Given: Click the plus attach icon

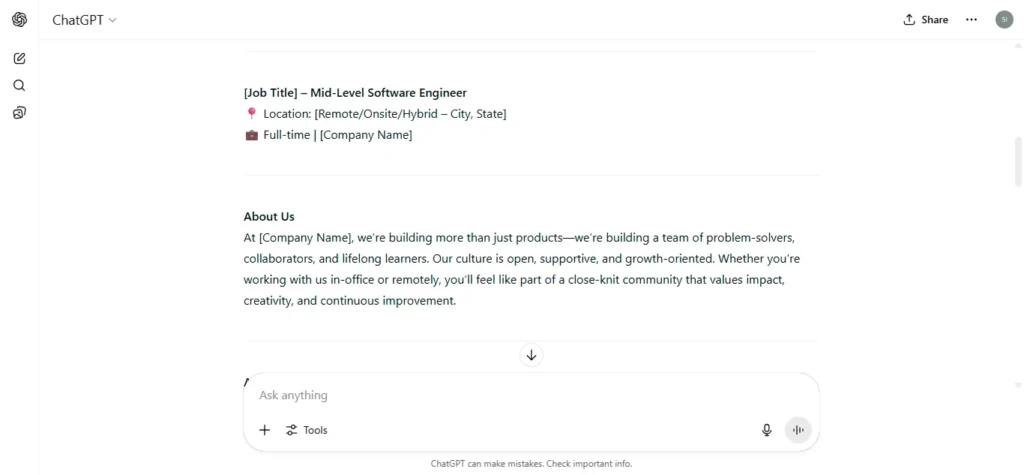Looking at the screenshot, I should coord(264,430).
